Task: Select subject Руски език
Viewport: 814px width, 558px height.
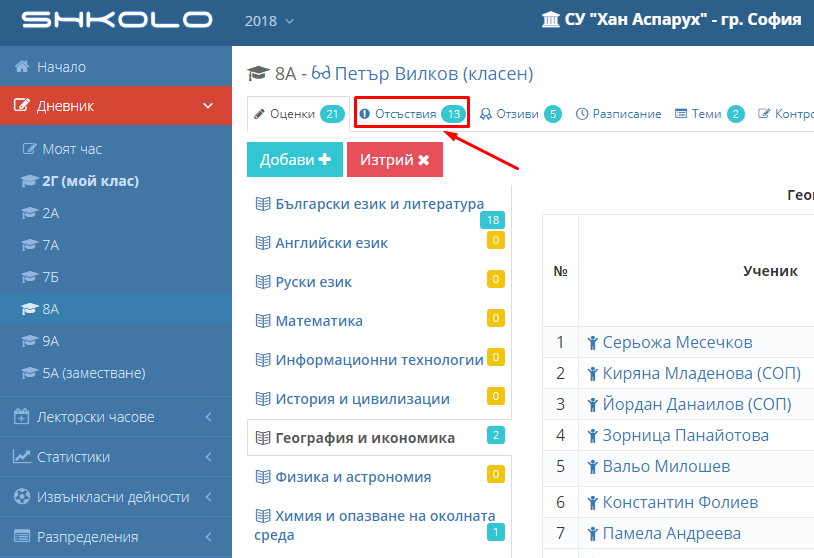Action: click(x=314, y=282)
